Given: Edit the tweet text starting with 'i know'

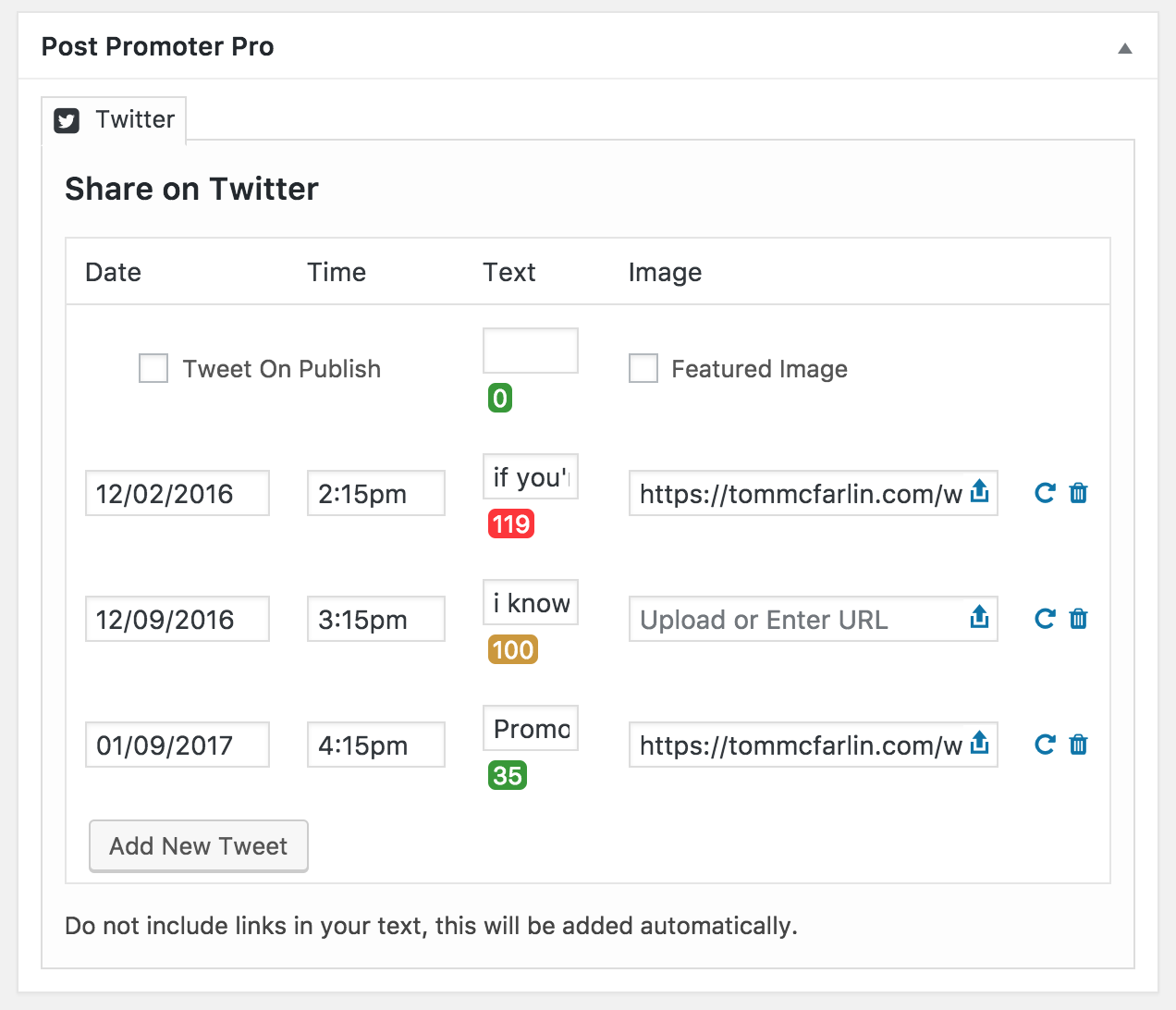Looking at the screenshot, I should pos(530,602).
